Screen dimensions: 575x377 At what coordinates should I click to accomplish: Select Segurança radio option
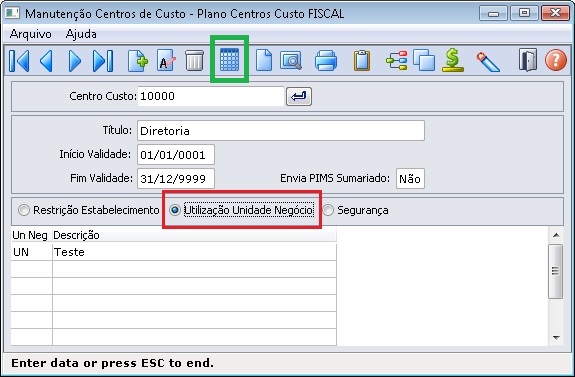tap(355, 210)
